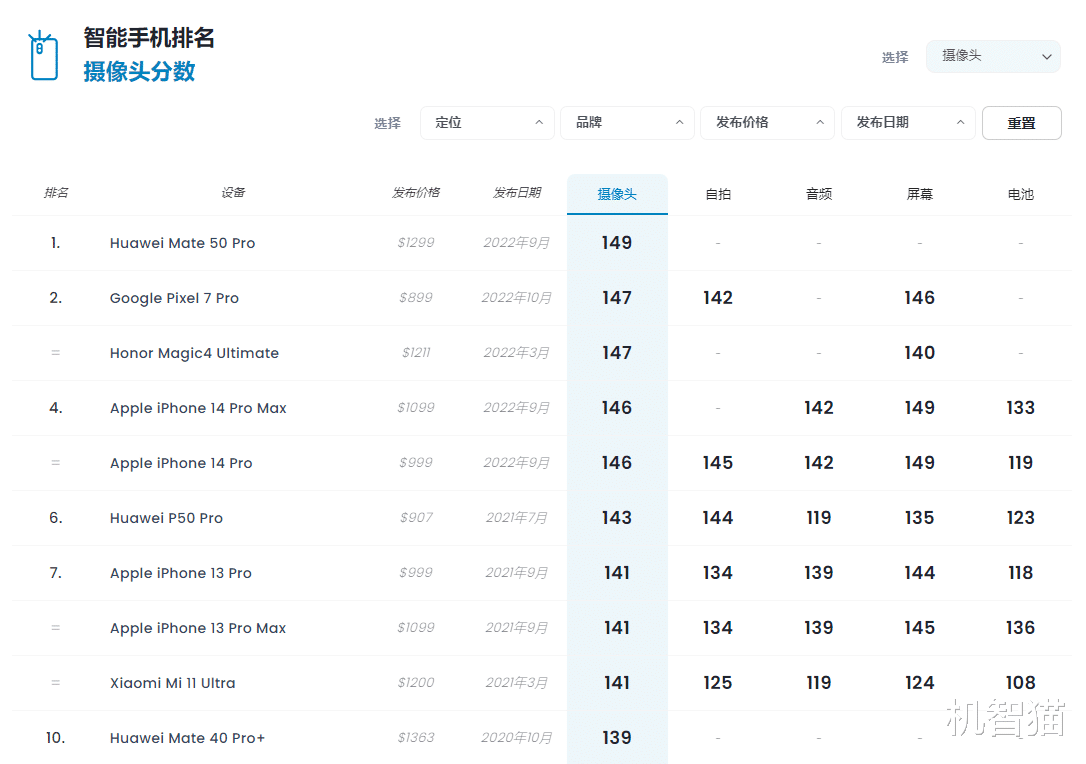Click the 发布价格 column header
Viewport: 1086px width, 764px height.
coord(416,193)
